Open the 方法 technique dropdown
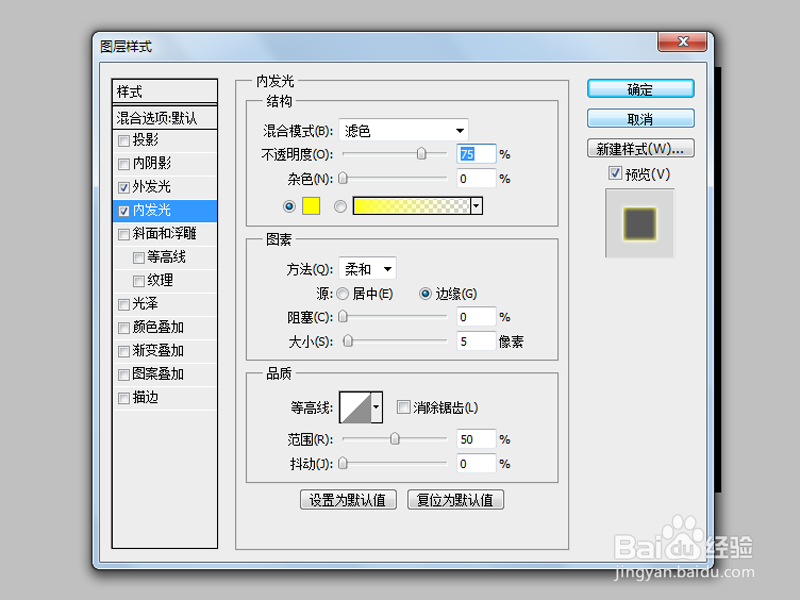The height and width of the screenshot is (600, 800). coord(367,269)
